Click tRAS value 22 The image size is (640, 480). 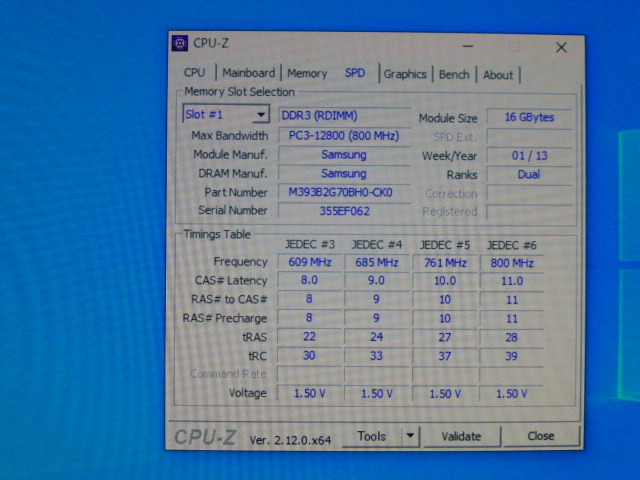(x=309, y=336)
